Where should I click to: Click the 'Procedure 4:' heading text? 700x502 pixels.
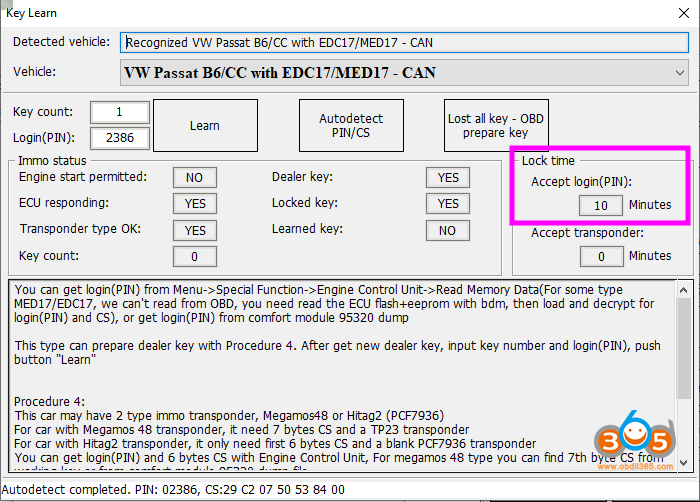[x=50, y=402]
